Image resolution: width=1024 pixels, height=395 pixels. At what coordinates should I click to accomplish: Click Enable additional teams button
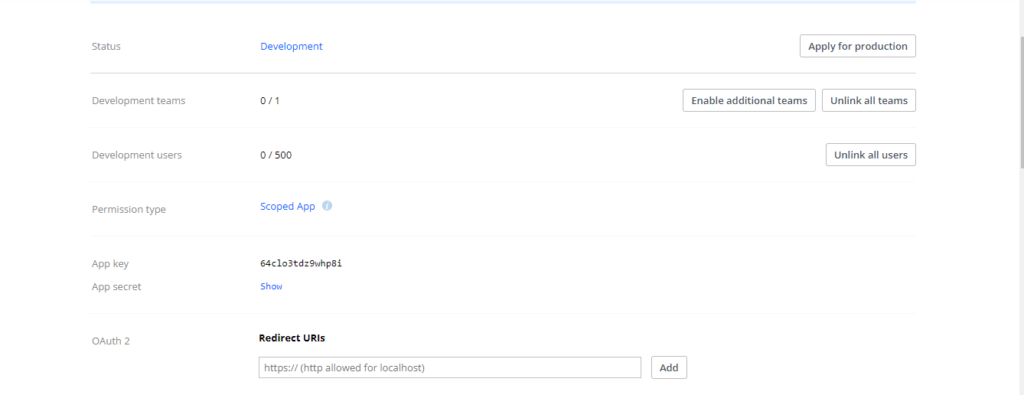tap(749, 101)
